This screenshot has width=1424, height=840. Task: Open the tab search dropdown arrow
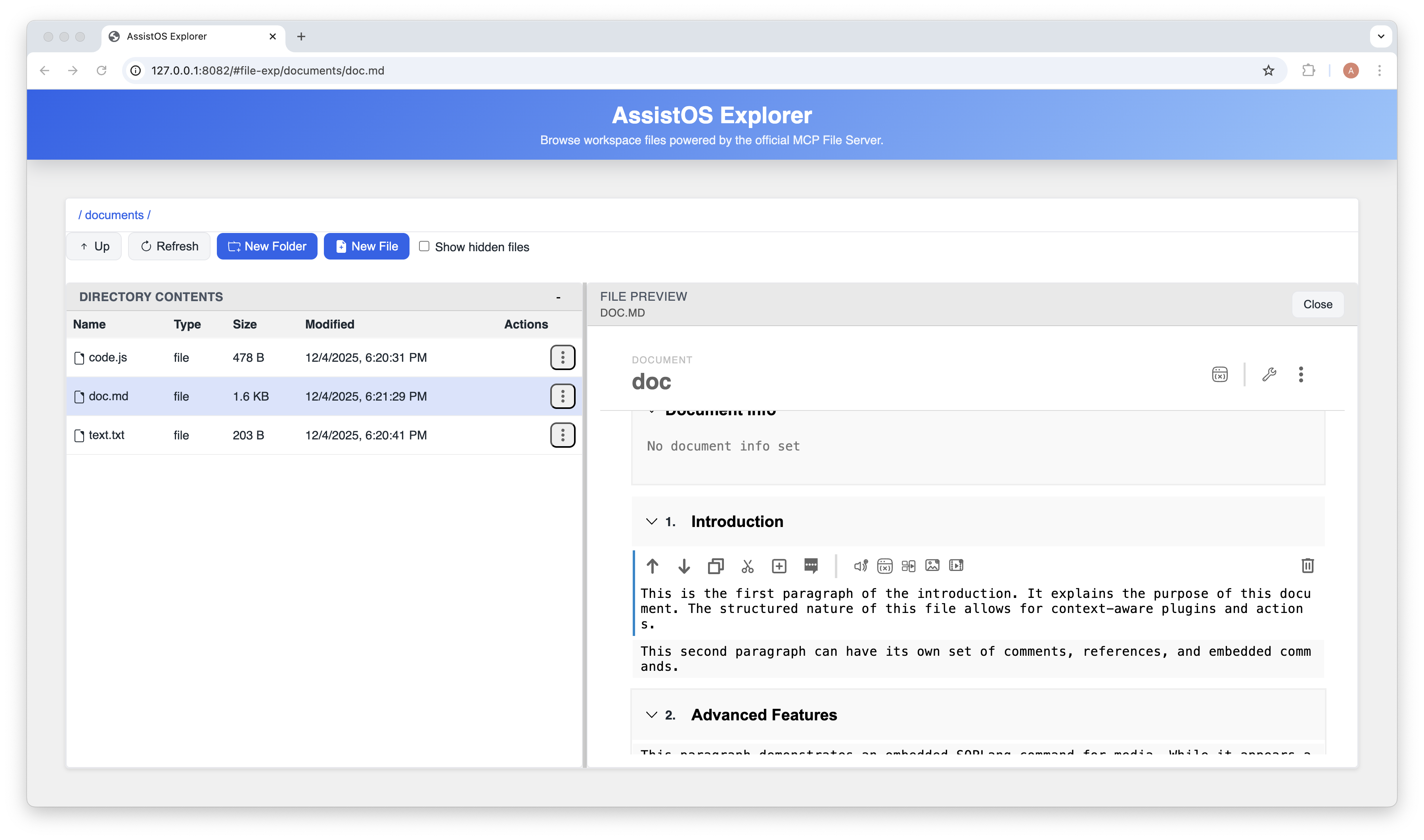click(1380, 36)
